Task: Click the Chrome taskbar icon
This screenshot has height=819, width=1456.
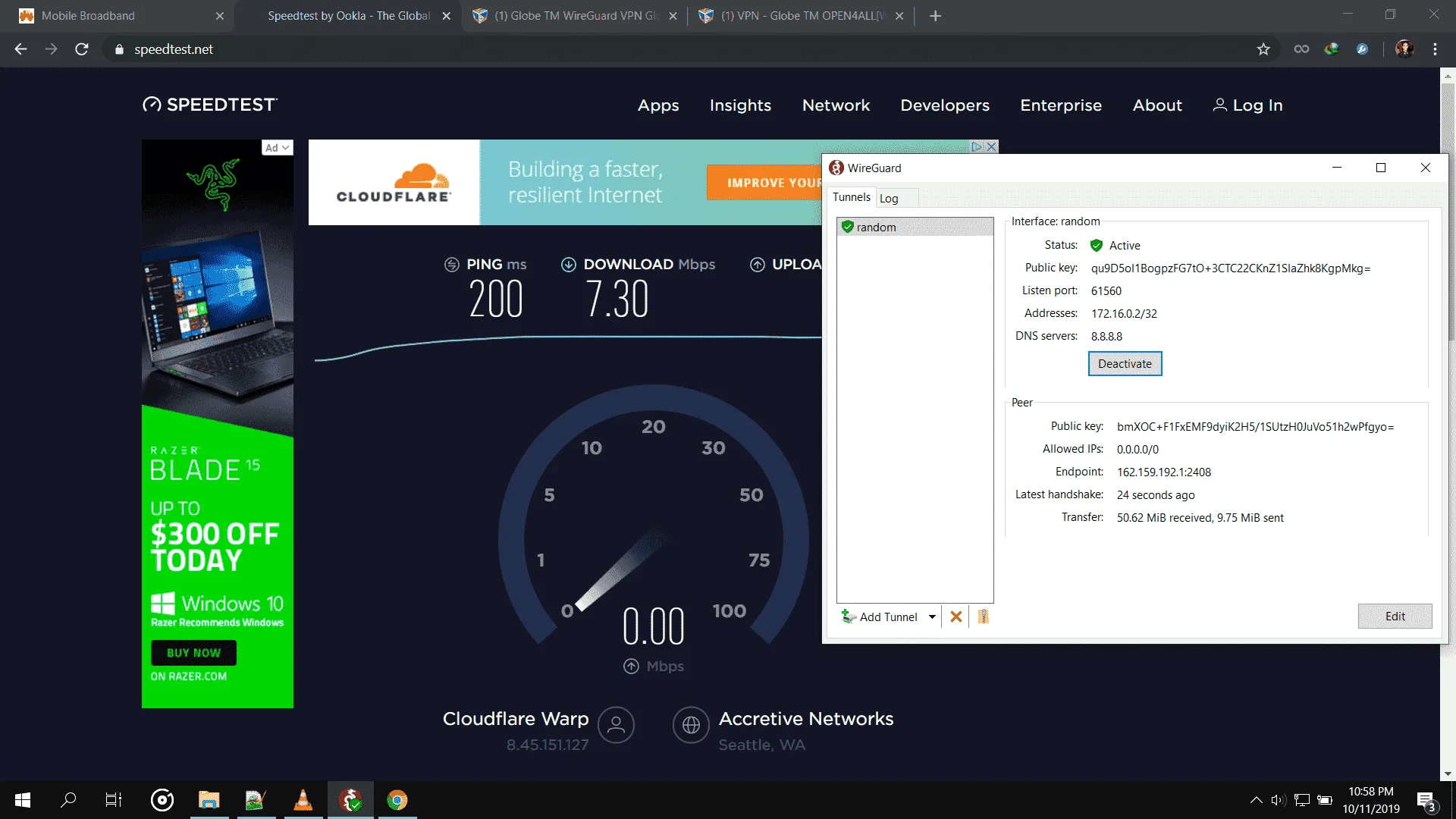Action: pyautogui.click(x=397, y=800)
